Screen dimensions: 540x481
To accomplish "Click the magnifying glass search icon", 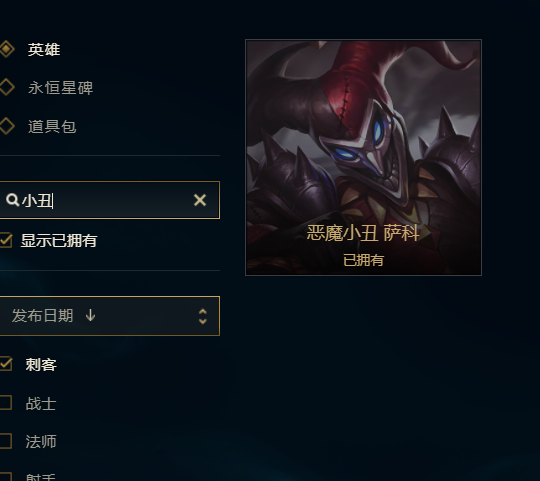I will pyautogui.click(x=12, y=200).
